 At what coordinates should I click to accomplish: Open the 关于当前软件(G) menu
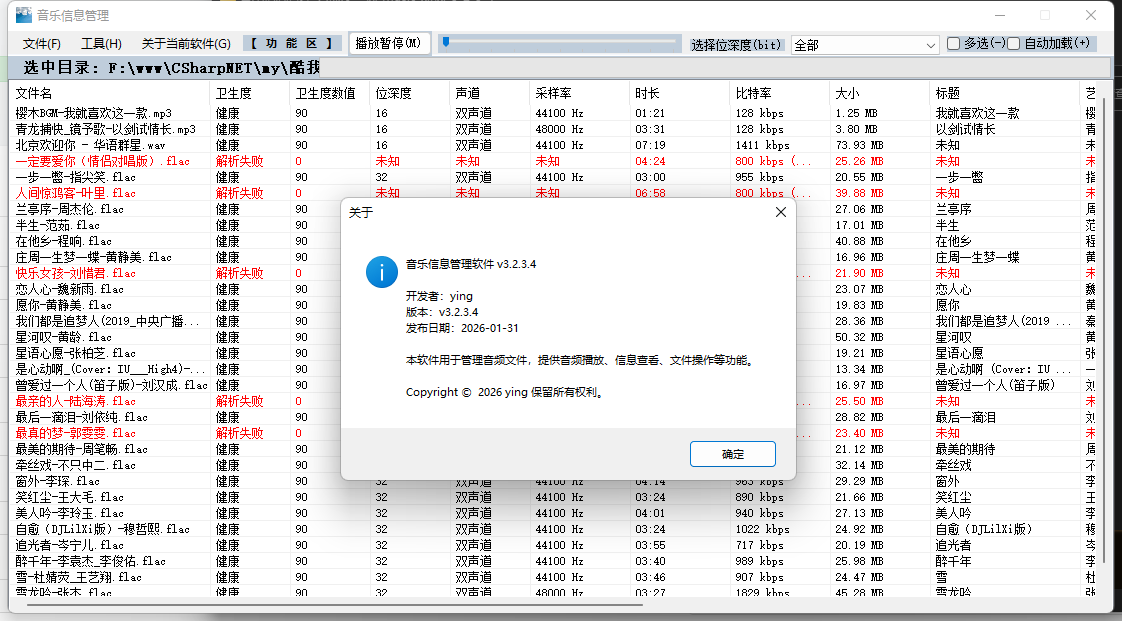tap(186, 44)
